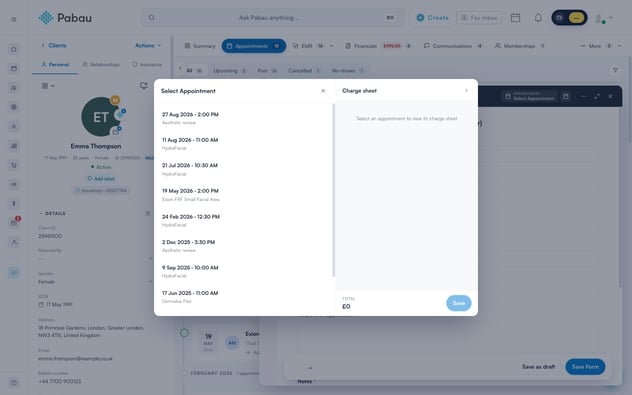Open the Financials tab

pyautogui.click(x=378, y=46)
